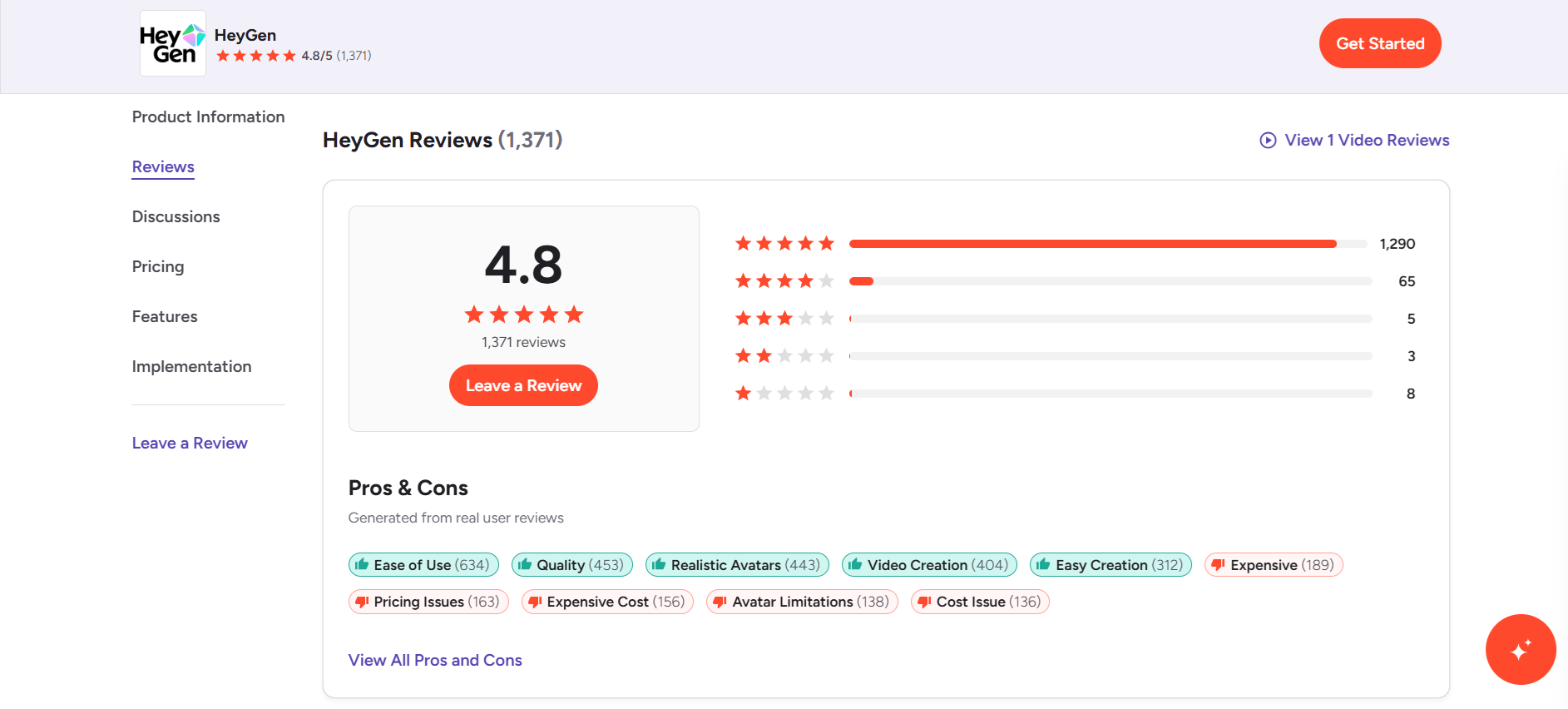Click the play icon beside Video Reviews
The image size is (1568, 709).
1268,140
